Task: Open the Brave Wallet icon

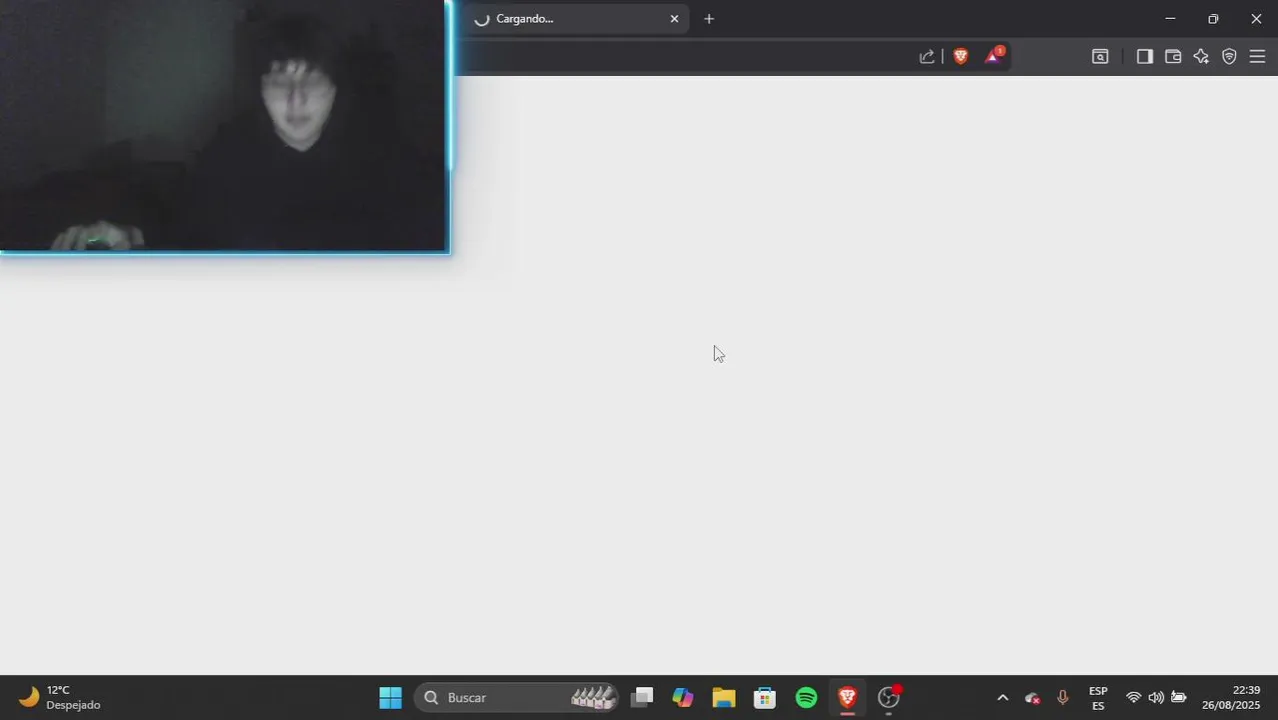Action: point(1173,57)
